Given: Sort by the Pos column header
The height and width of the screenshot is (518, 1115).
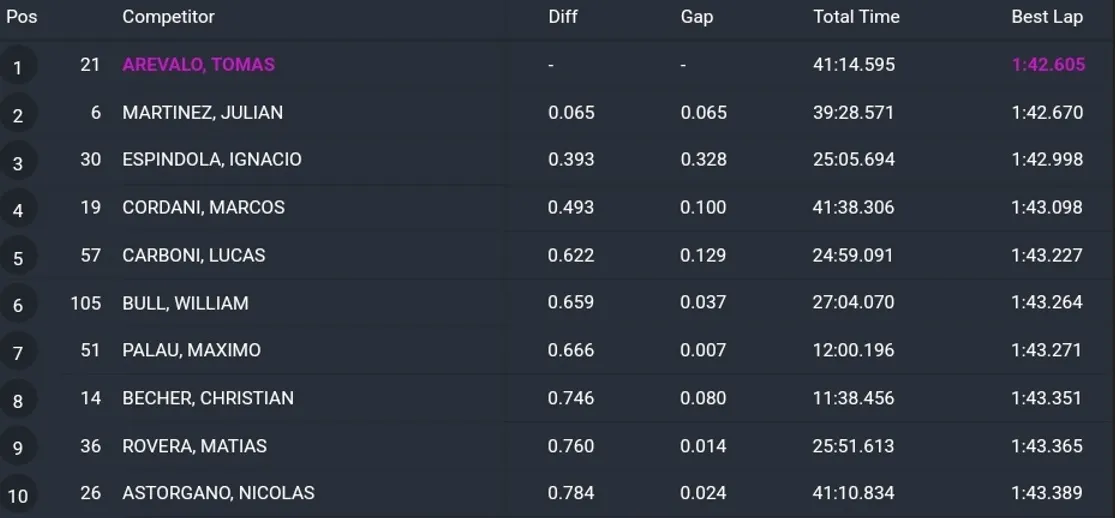Looking at the screenshot, I should [x=21, y=17].
